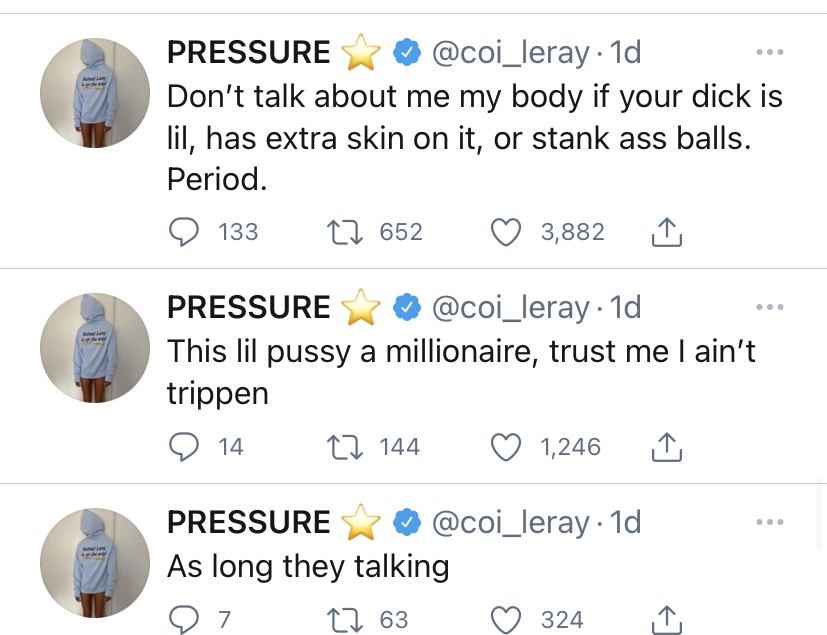Viewport: 827px width, 635px height.
Task: Reply to the 'As long they talking' tweet
Action: point(185,619)
